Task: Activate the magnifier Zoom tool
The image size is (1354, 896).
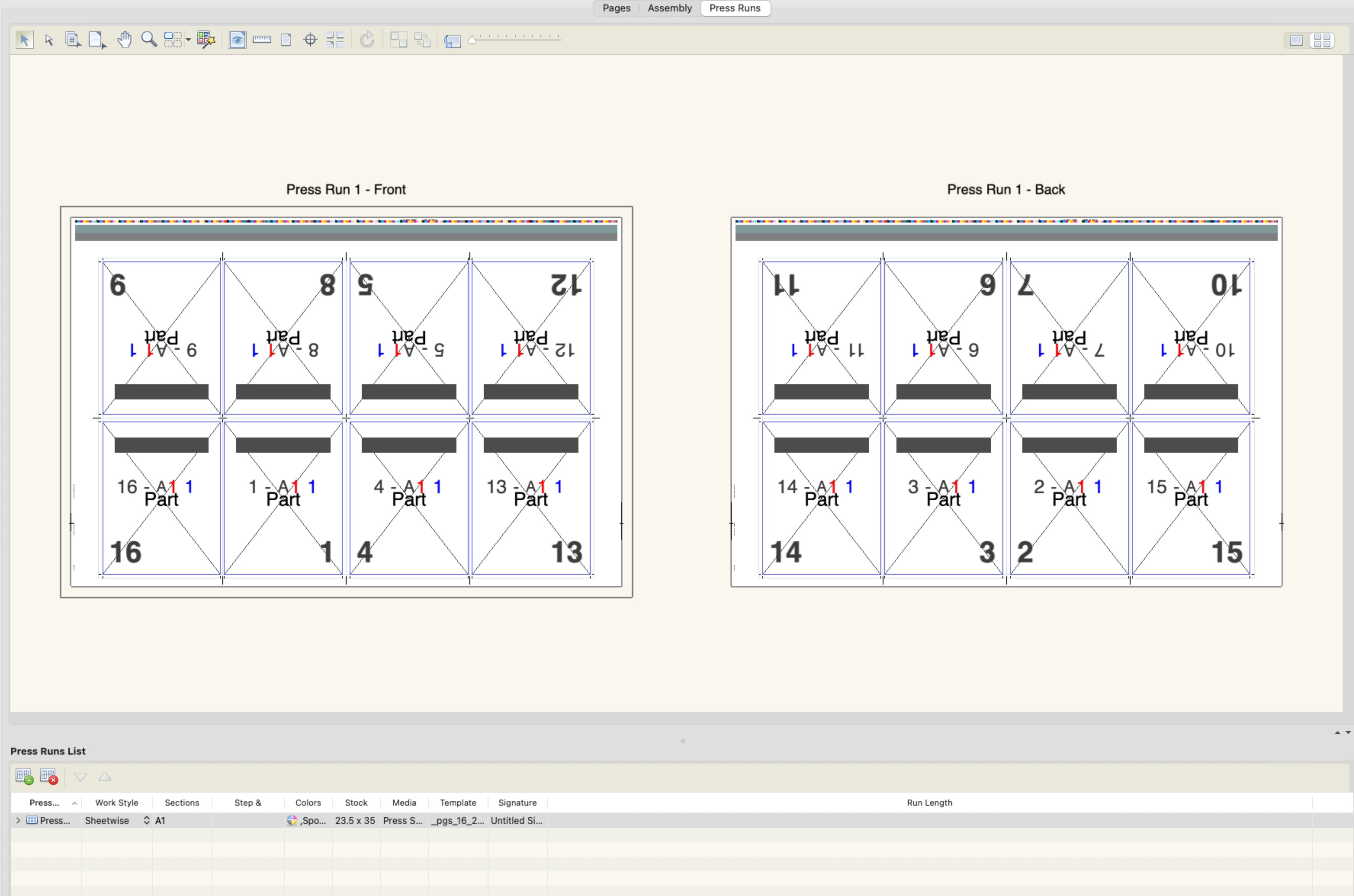Action: 149,39
